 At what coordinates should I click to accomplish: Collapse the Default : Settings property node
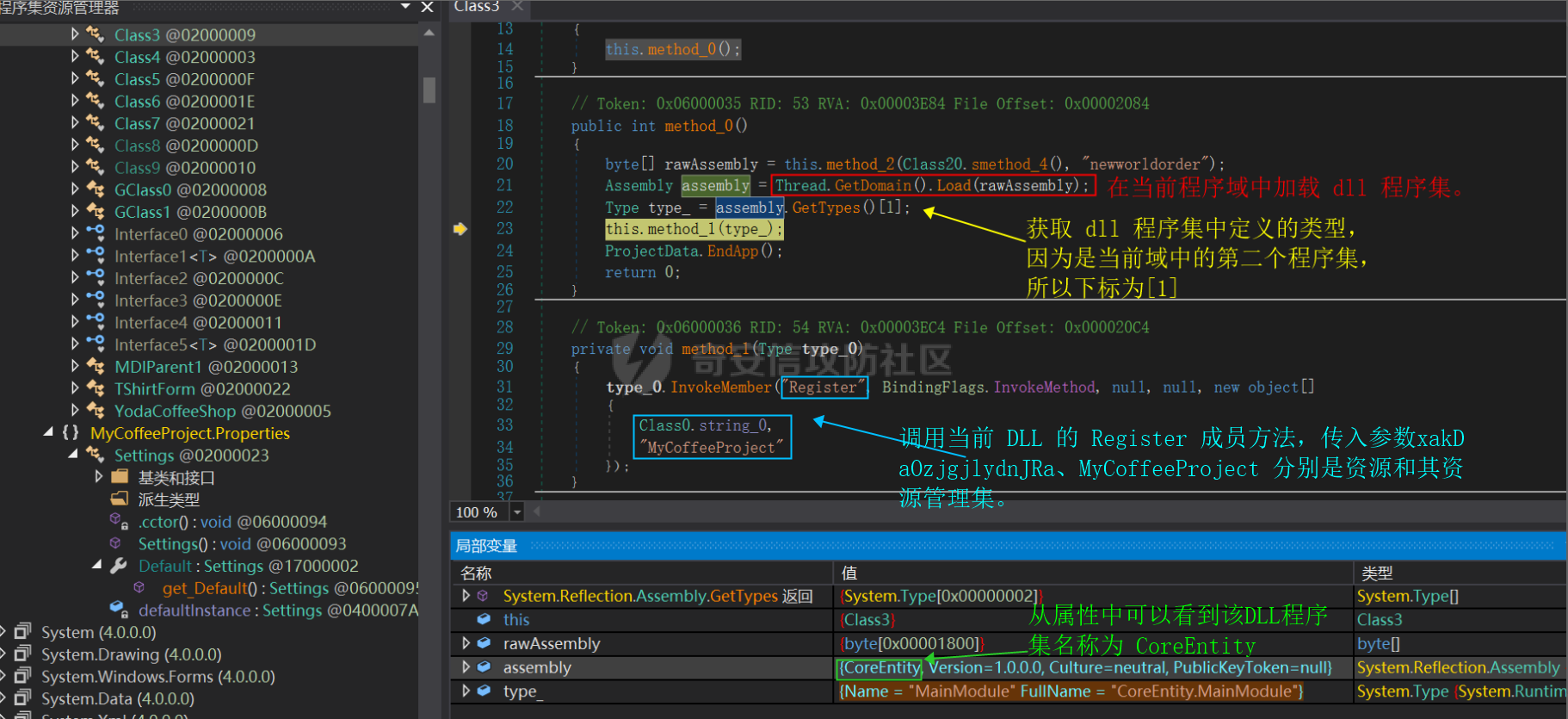96,565
